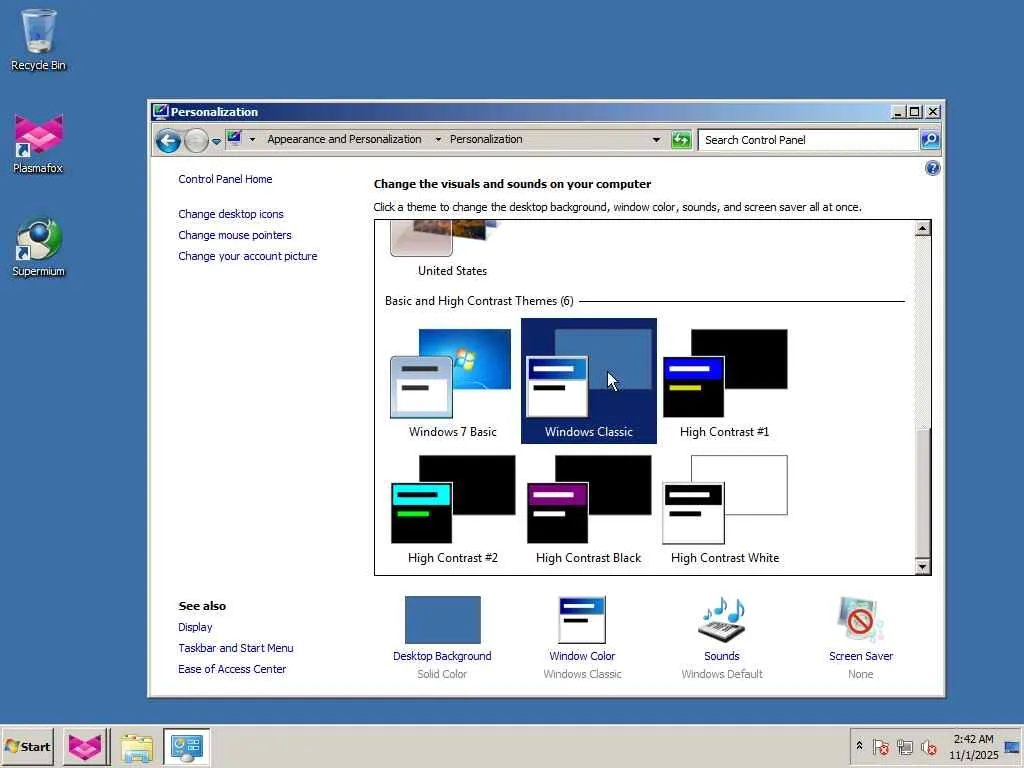Launch the Supermium desktop shortcut
1024x768 pixels.
point(39,248)
